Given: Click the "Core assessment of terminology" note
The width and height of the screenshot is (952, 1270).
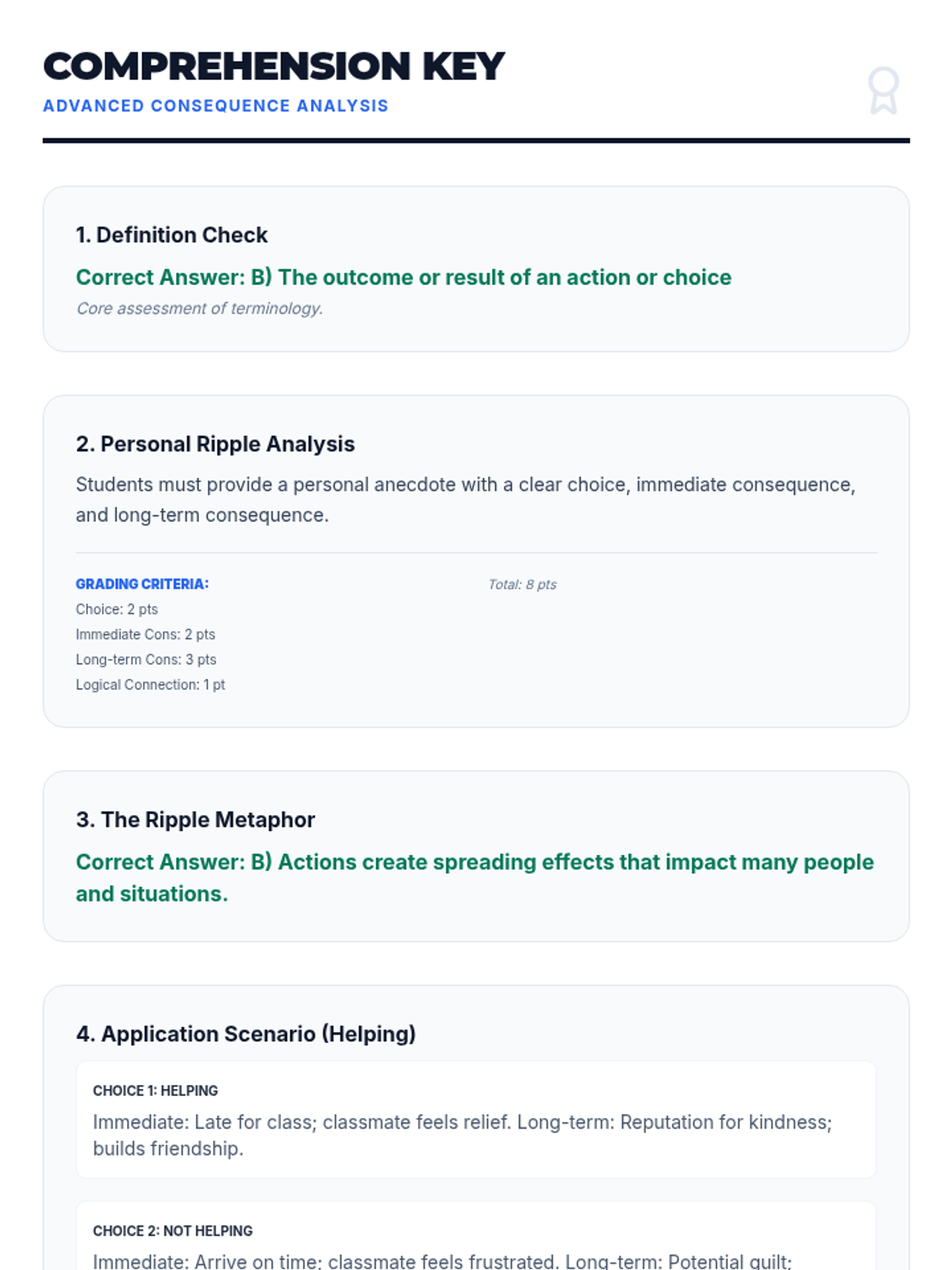Looking at the screenshot, I should [199, 309].
